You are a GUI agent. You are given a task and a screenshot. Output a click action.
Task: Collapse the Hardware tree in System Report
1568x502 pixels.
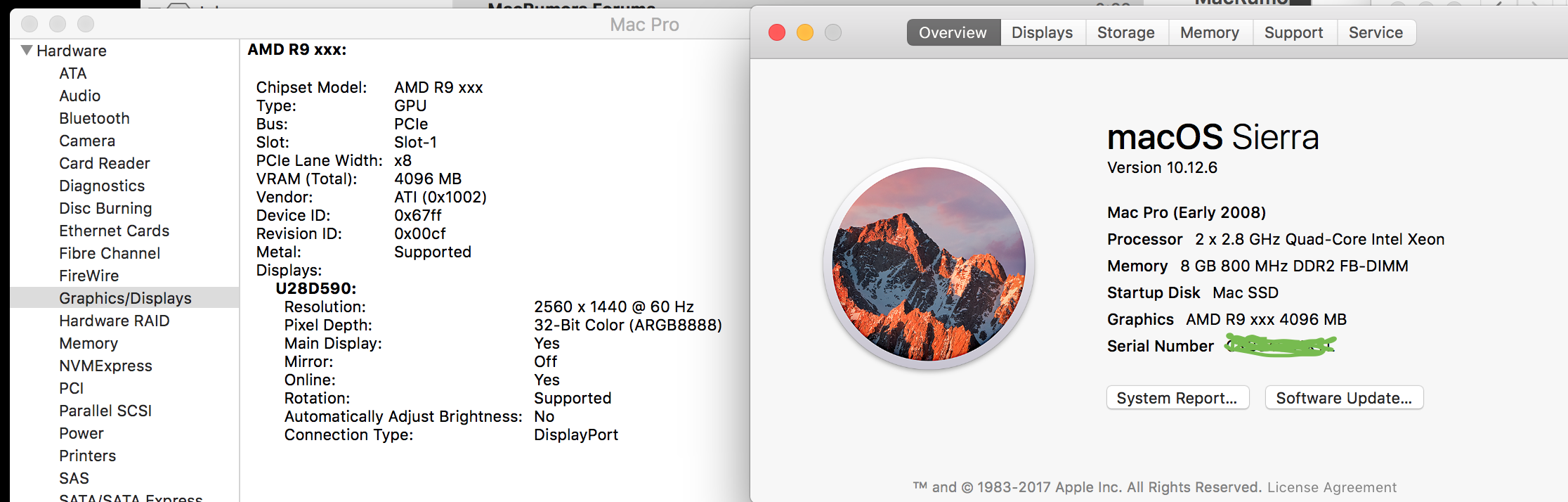tap(27, 51)
